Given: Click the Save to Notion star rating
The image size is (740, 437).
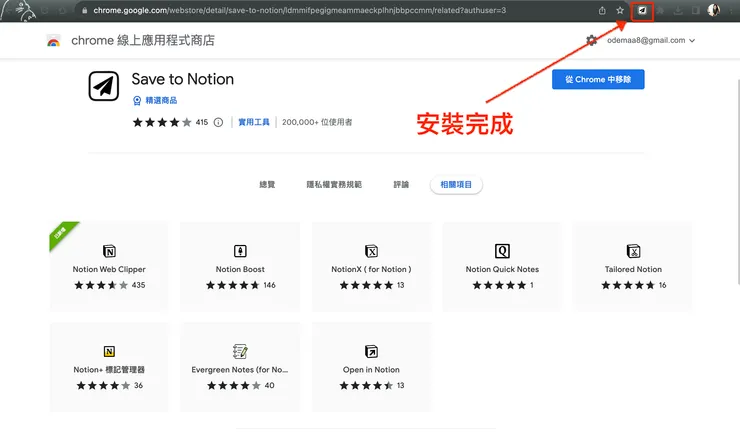Looking at the screenshot, I should [162, 123].
